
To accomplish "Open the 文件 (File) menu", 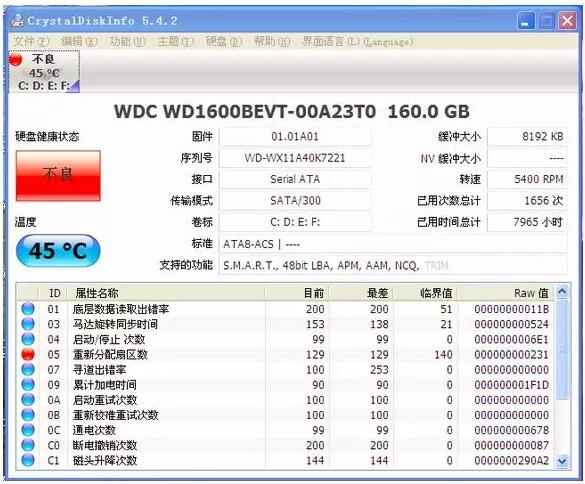I will [x=31, y=41].
